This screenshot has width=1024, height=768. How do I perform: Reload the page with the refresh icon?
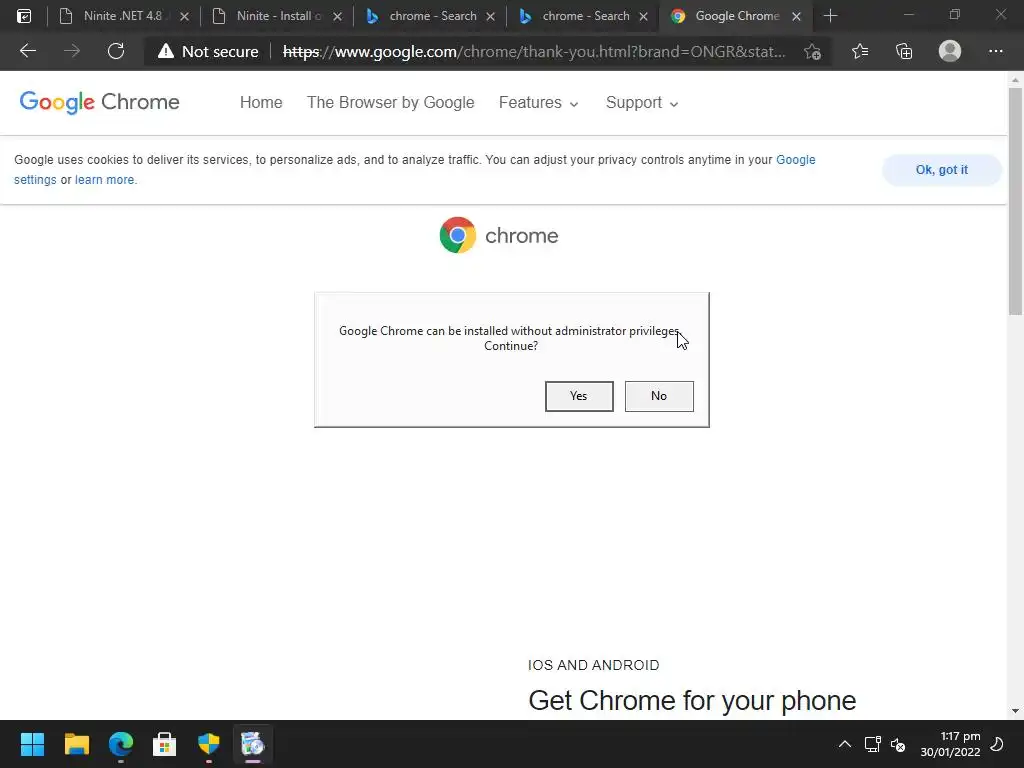tap(116, 51)
